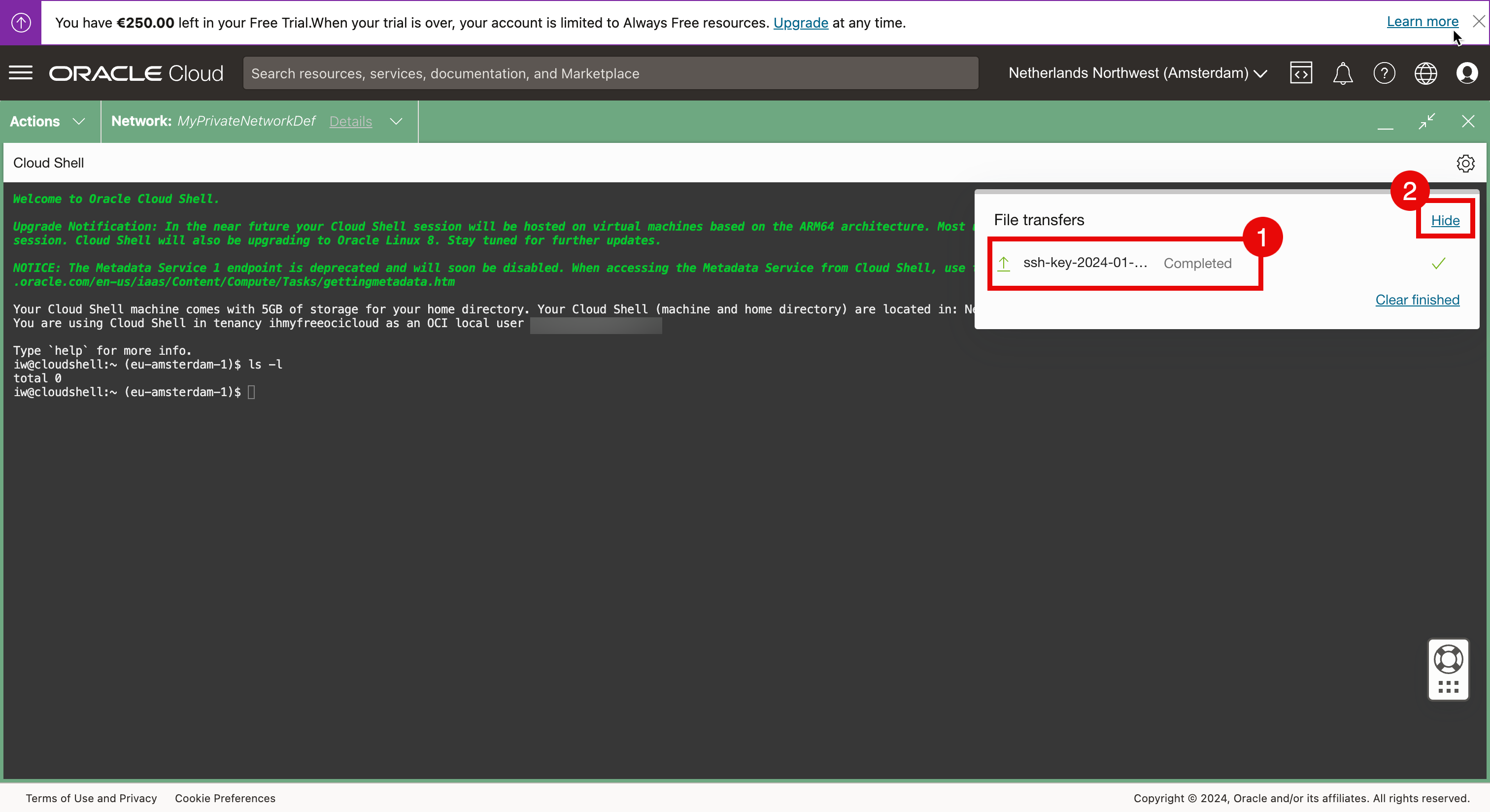Click the Clear finished link
The width and height of the screenshot is (1490, 812).
pos(1417,300)
